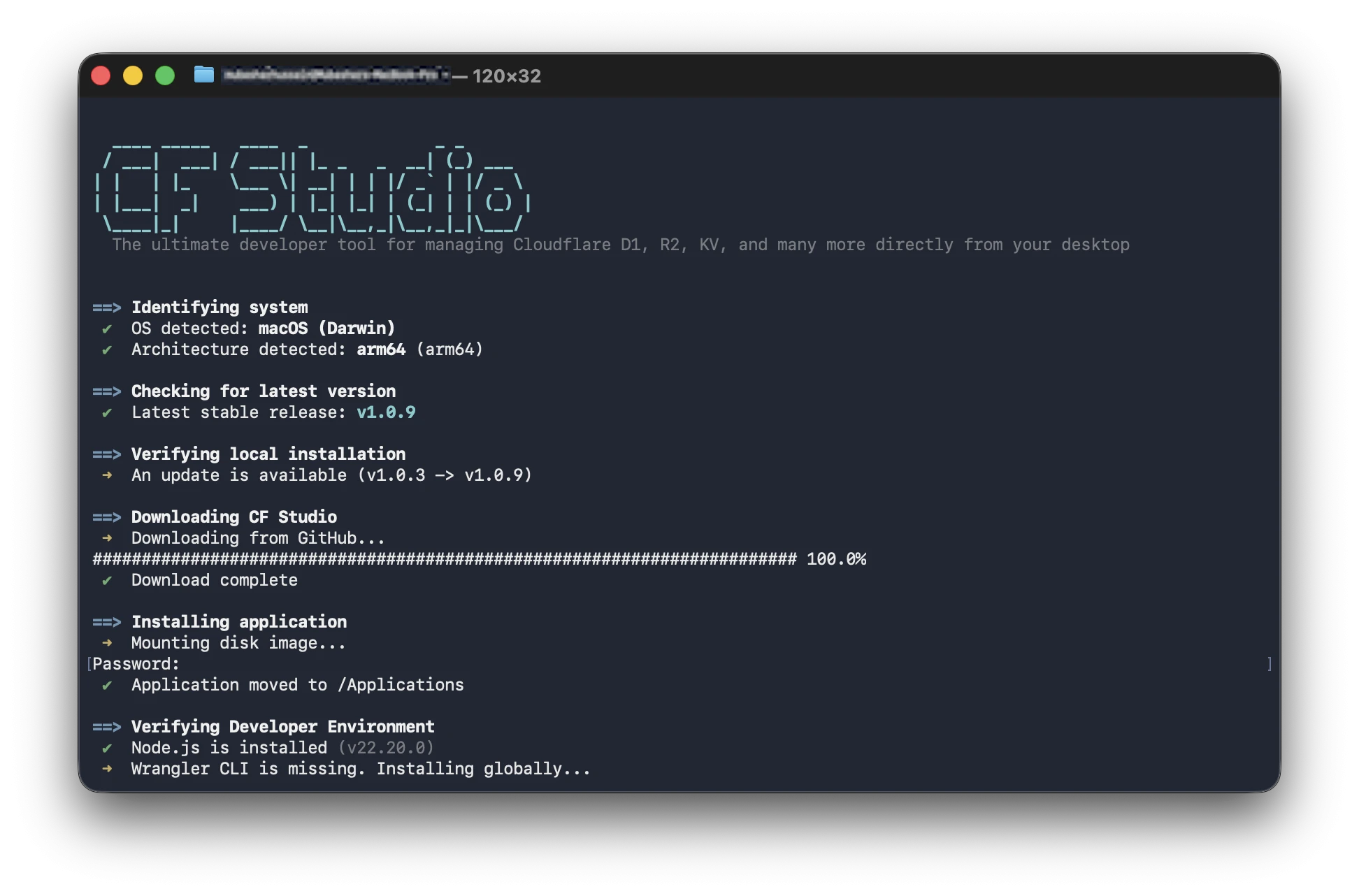Click the 'Downloading from GitHub...' line

tap(259, 538)
